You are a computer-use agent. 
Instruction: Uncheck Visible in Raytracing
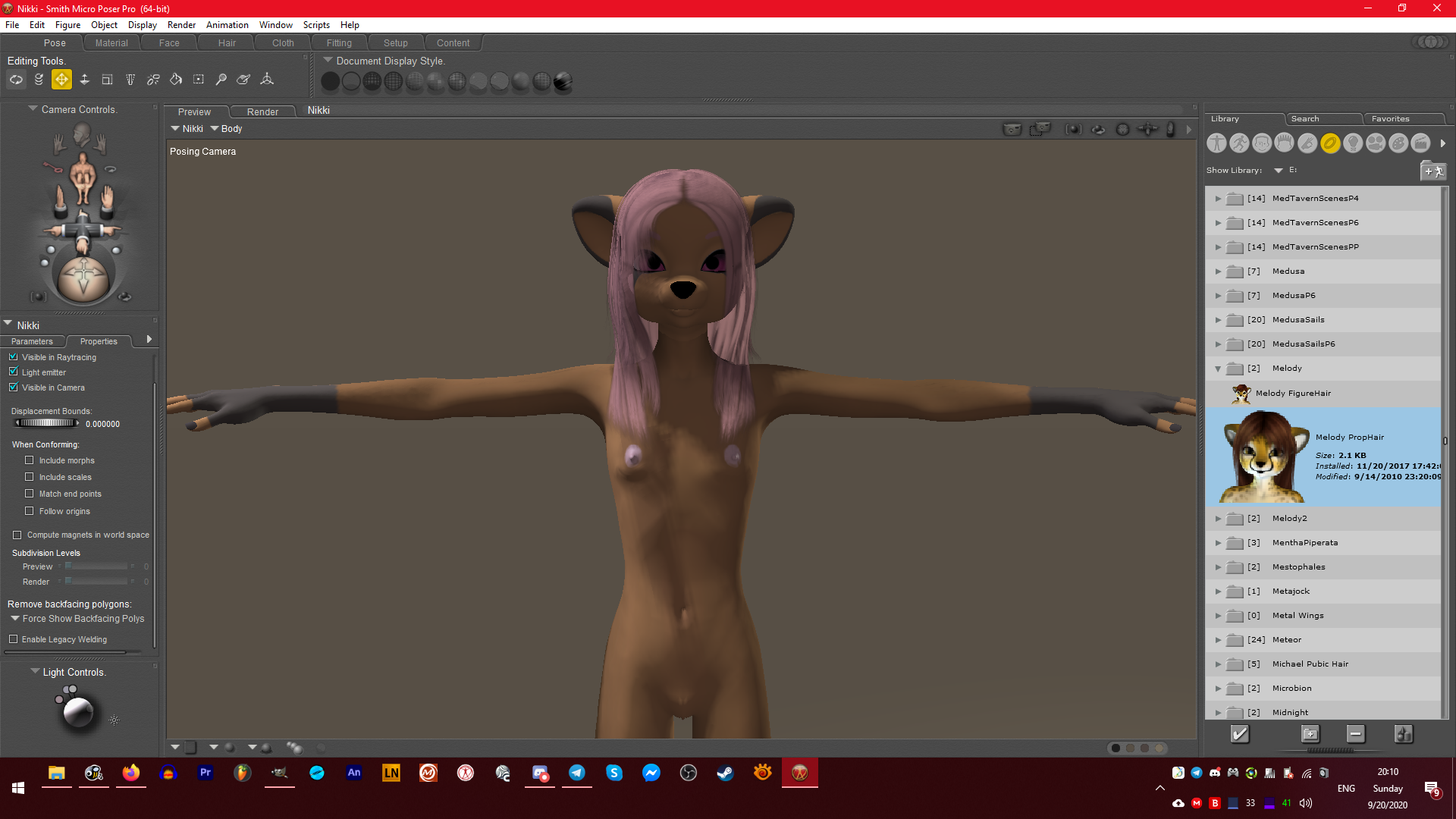(x=14, y=357)
